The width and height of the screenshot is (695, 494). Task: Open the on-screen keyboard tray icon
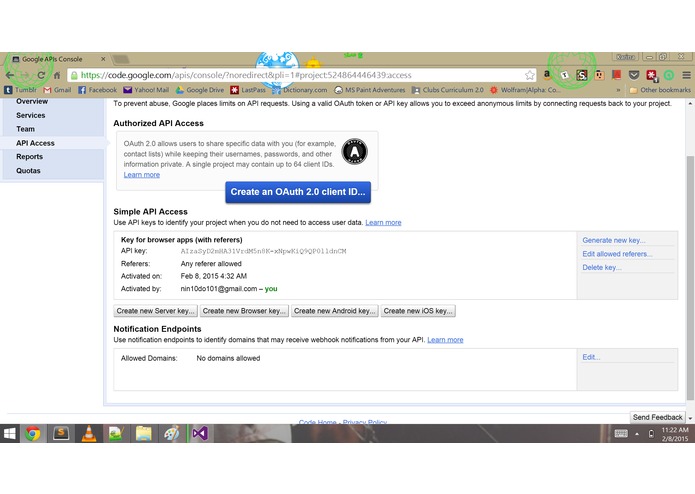coord(621,434)
